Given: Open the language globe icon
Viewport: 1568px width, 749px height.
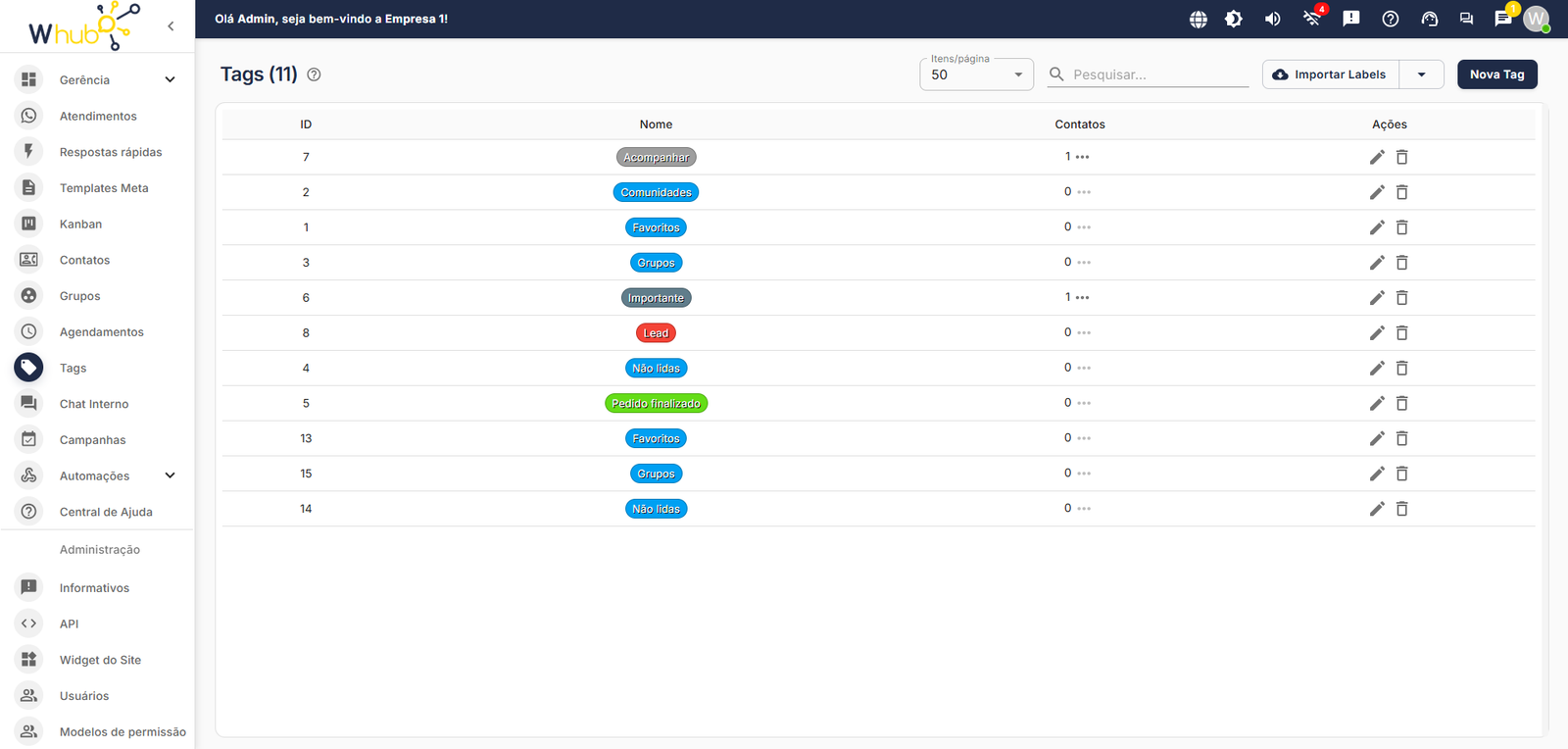Looking at the screenshot, I should pyautogui.click(x=1198, y=19).
